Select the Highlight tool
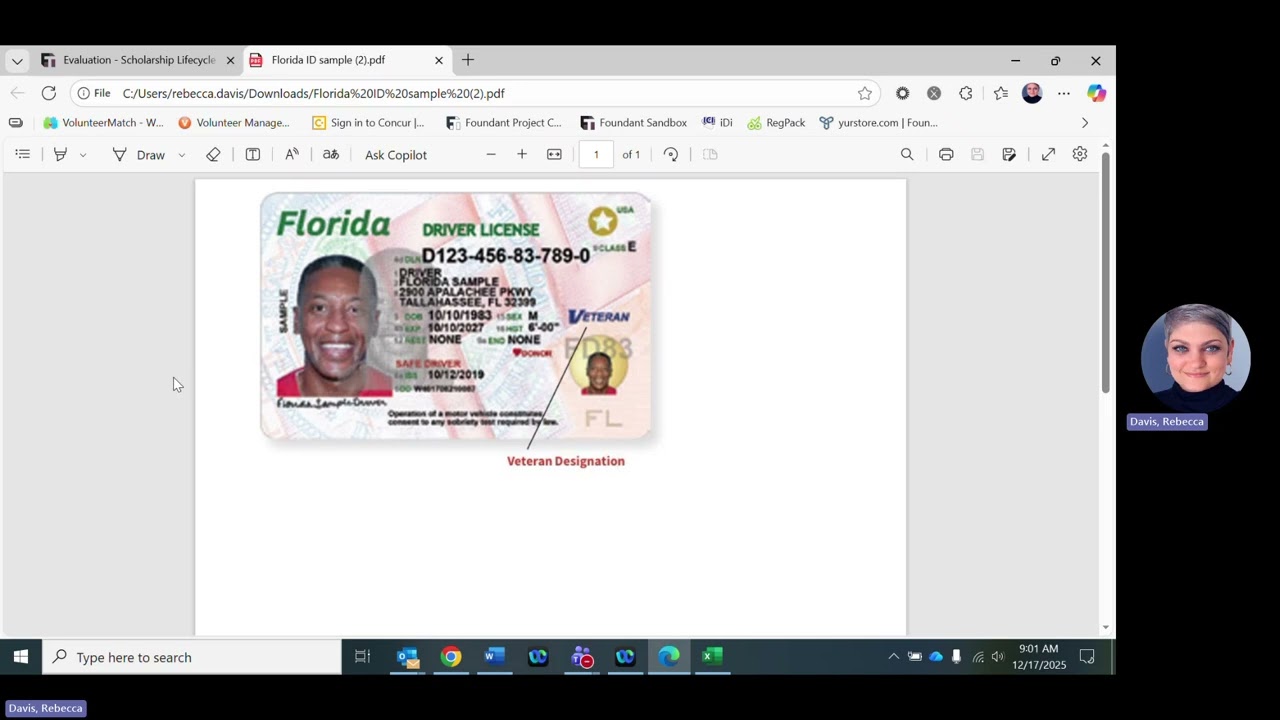The height and width of the screenshot is (720, 1280). pos(60,154)
